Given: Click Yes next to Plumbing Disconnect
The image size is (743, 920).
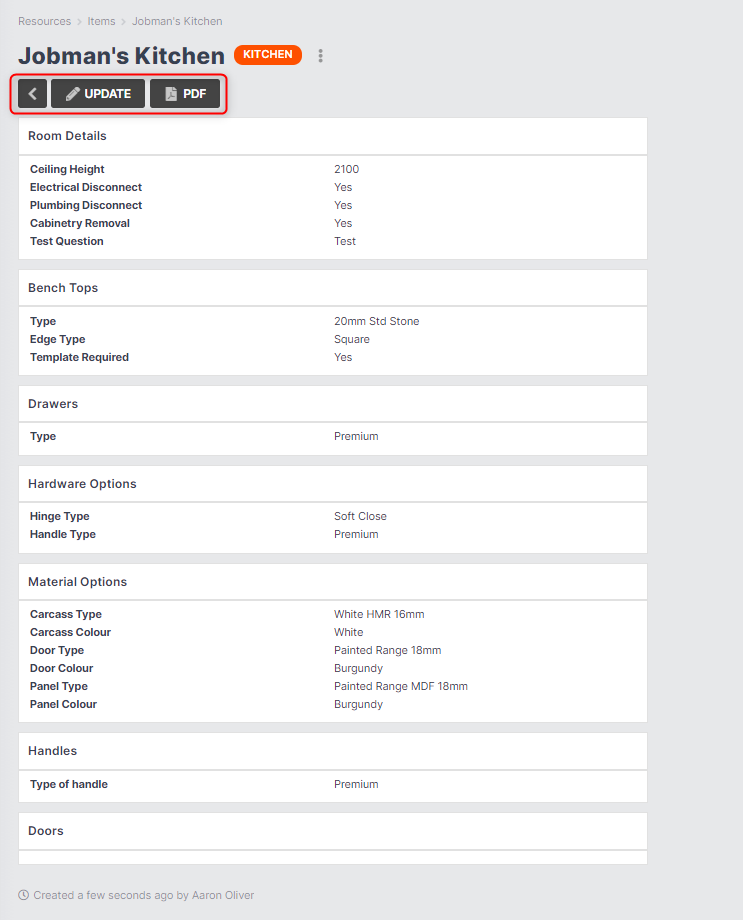Looking at the screenshot, I should tap(343, 205).
